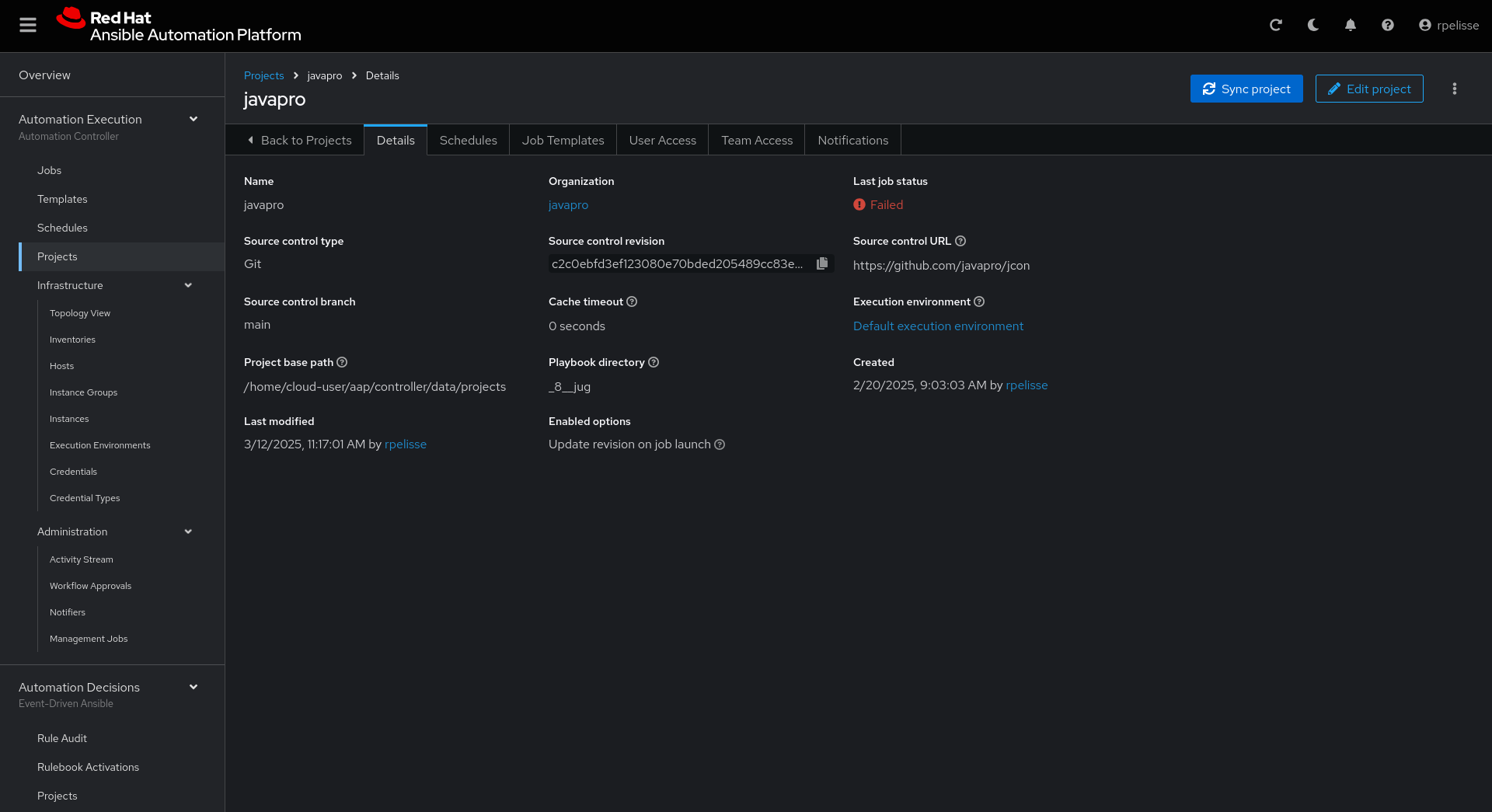
Task: Collapse the Automation Decisions section
Action: tap(193, 687)
